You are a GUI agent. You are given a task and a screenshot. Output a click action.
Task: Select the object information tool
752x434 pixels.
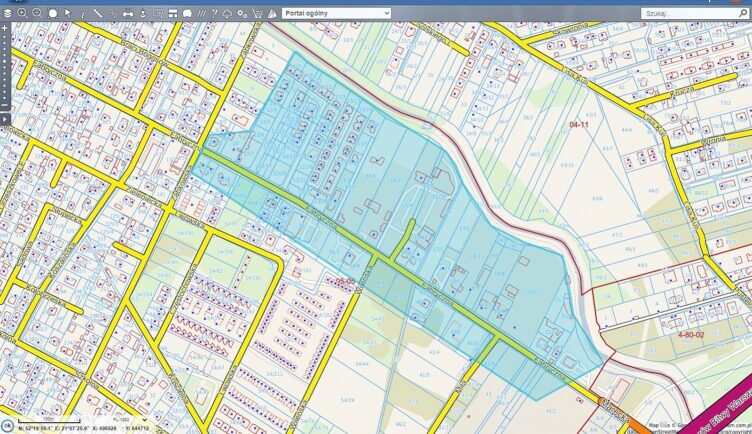point(82,13)
